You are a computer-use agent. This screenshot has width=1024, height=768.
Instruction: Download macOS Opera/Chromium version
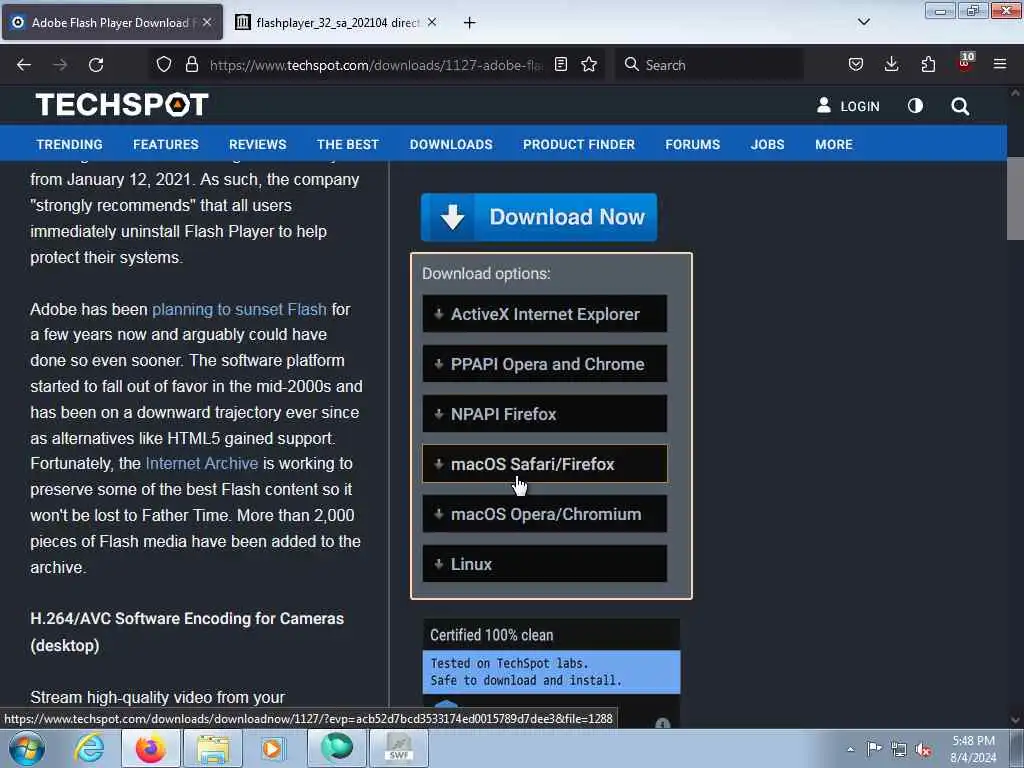tap(545, 514)
